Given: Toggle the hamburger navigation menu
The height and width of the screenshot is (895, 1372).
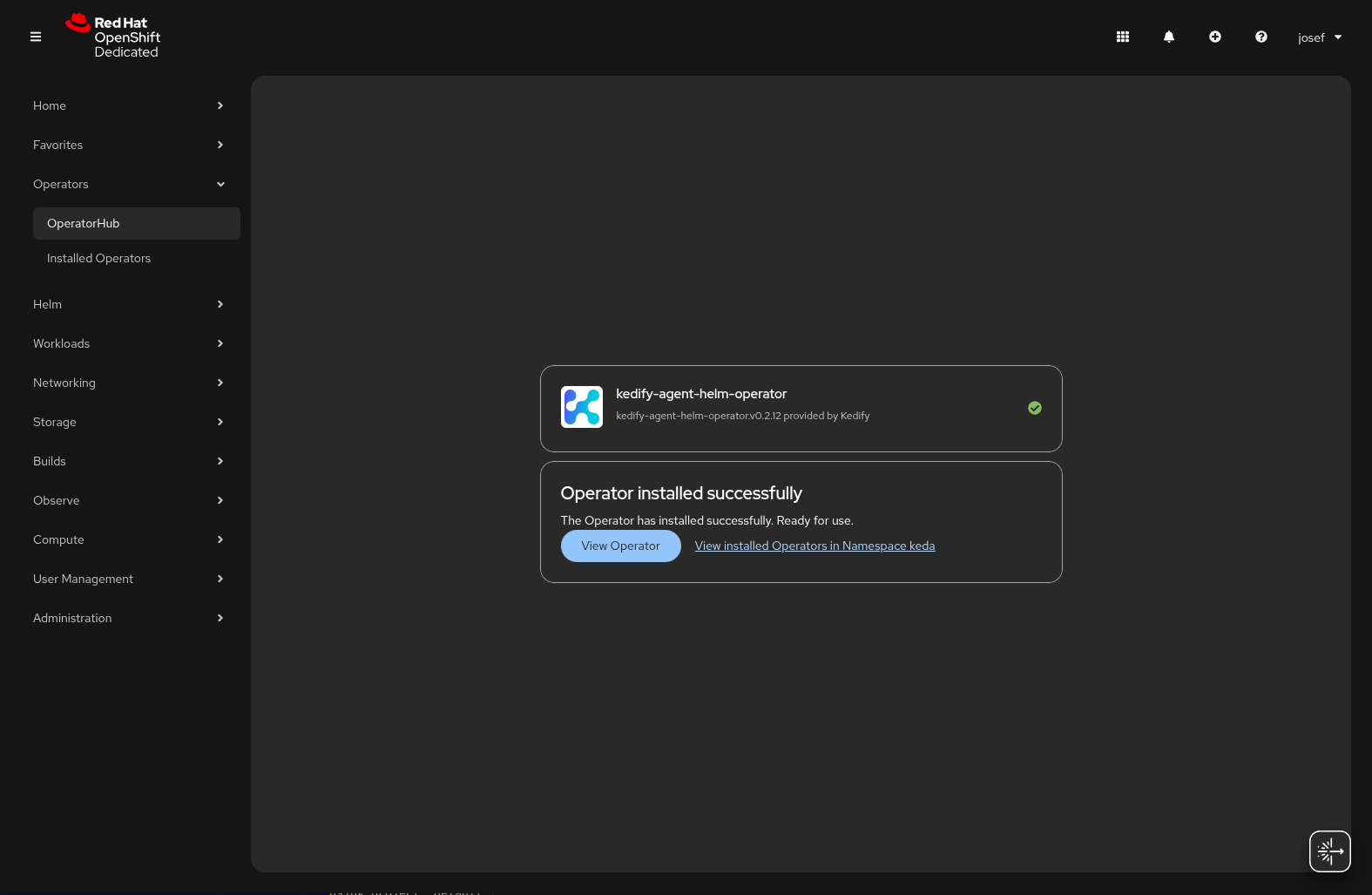Looking at the screenshot, I should pyautogui.click(x=36, y=37).
